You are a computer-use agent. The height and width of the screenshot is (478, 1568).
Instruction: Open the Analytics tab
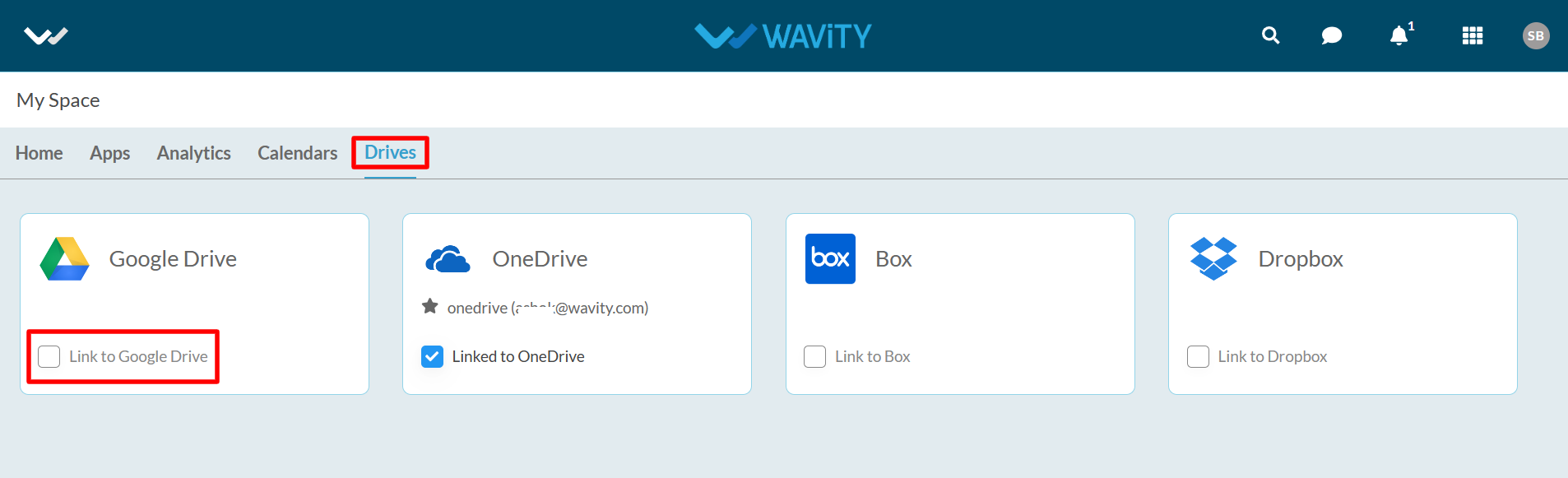194,153
